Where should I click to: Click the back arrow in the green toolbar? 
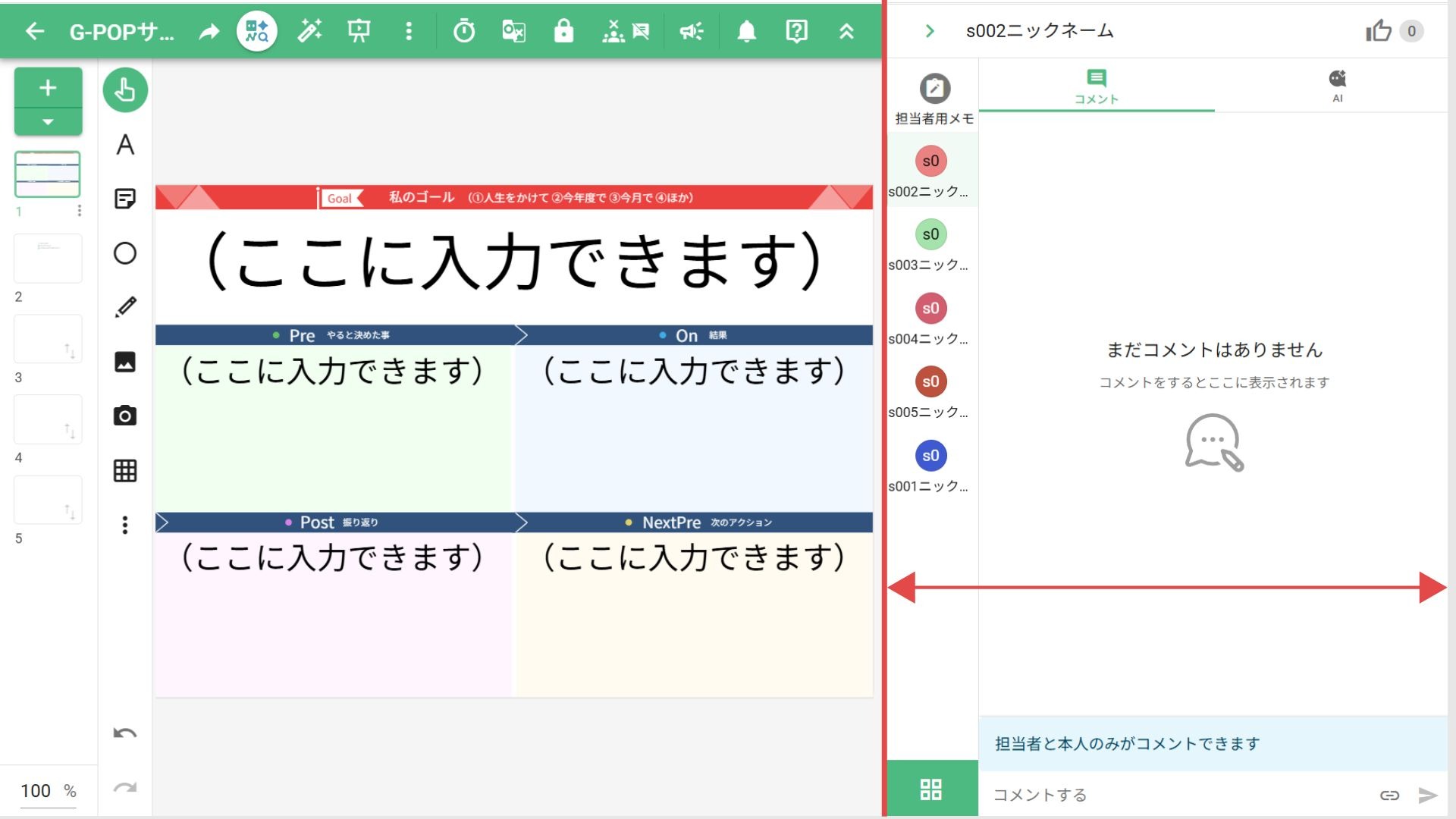tap(35, 31)
